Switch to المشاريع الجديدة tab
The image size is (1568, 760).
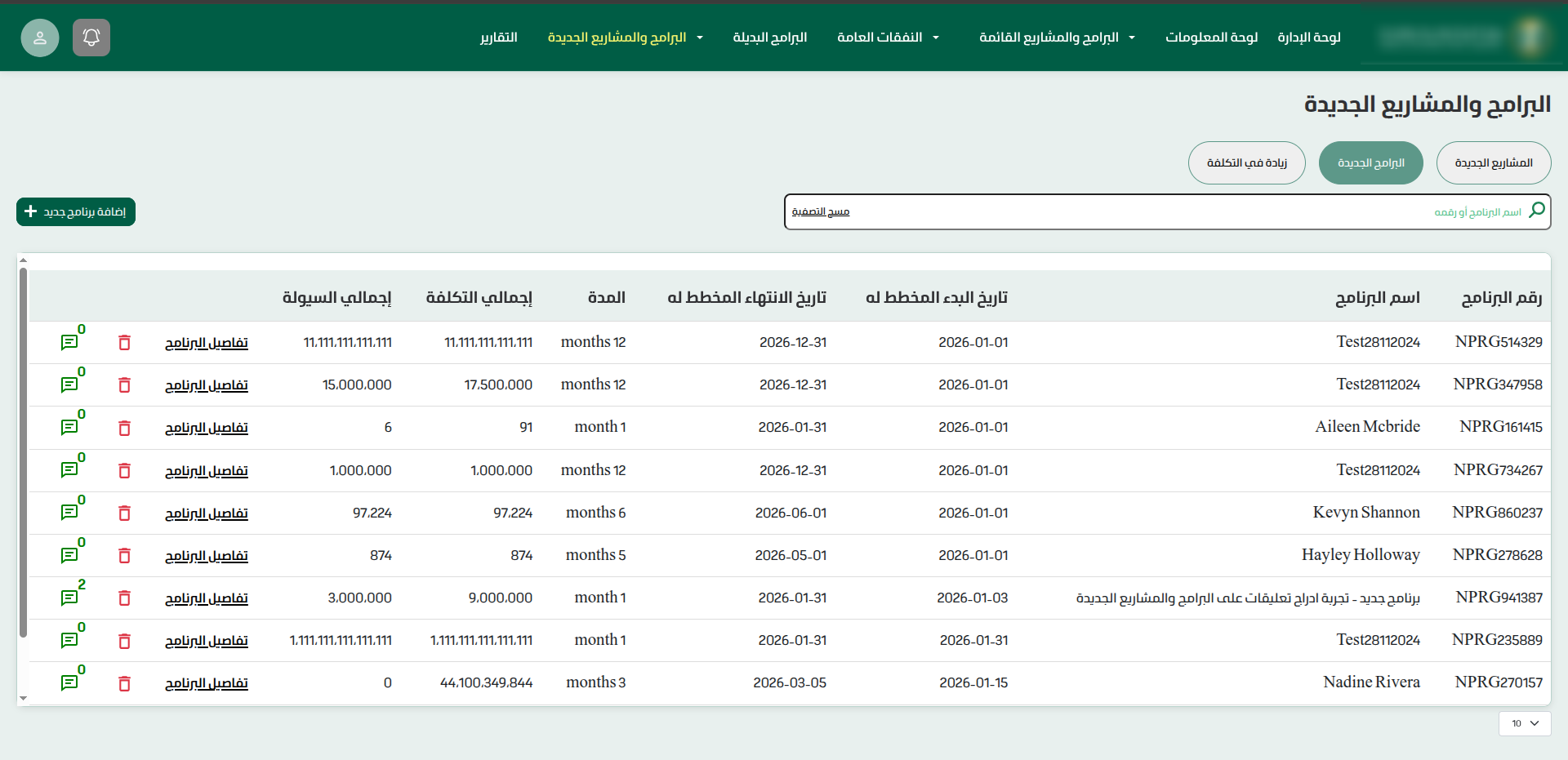[1493, 163]
